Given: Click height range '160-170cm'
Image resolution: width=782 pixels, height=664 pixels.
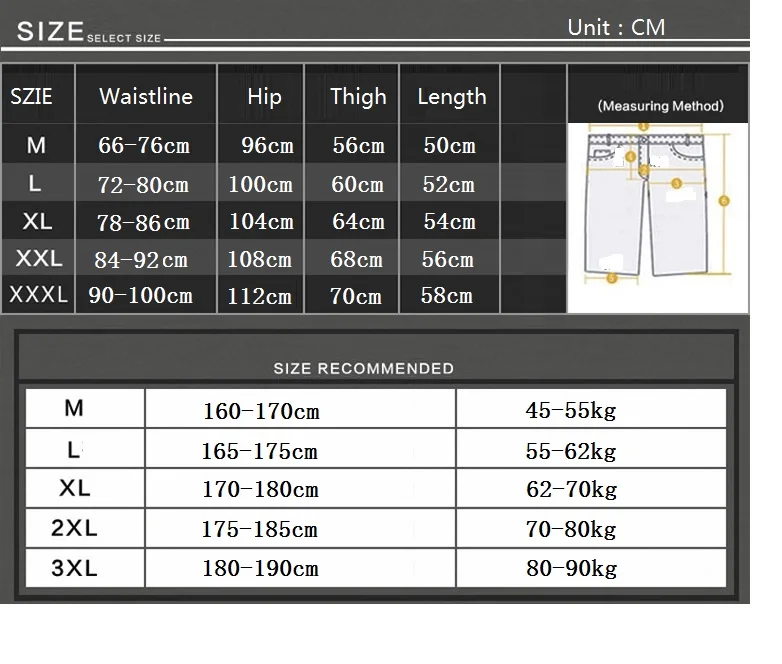Looking at the screenshot, I should 261,412.
